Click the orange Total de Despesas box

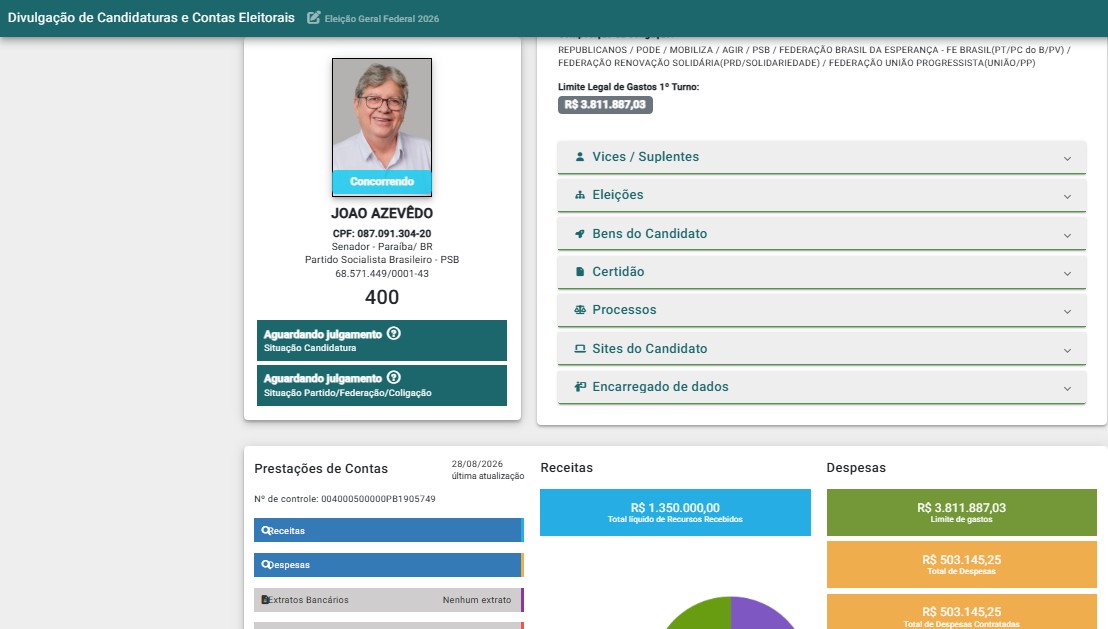click(961, 564)
